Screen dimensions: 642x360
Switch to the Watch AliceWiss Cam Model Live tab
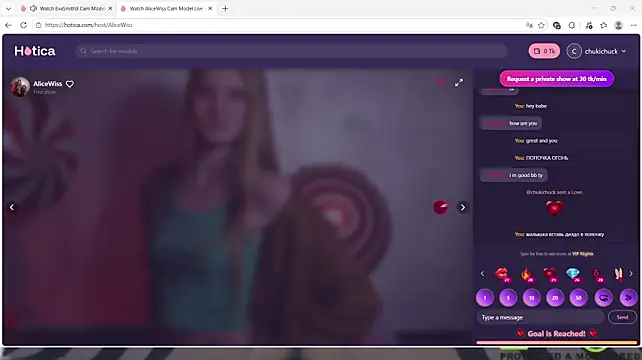click(166, 8)
